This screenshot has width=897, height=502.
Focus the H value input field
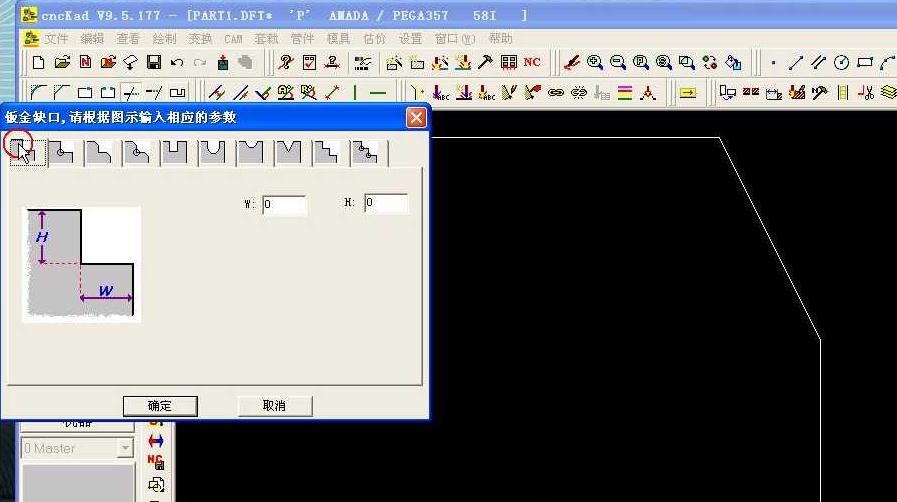(386, 202)
